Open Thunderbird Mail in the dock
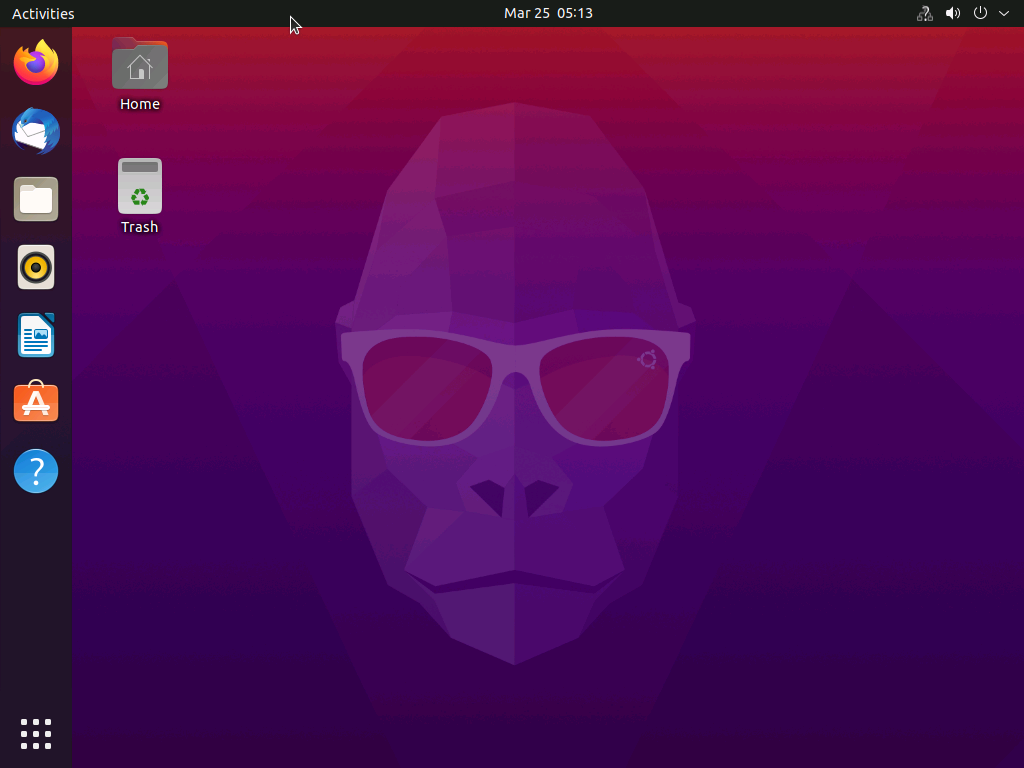 pos(36,132)
